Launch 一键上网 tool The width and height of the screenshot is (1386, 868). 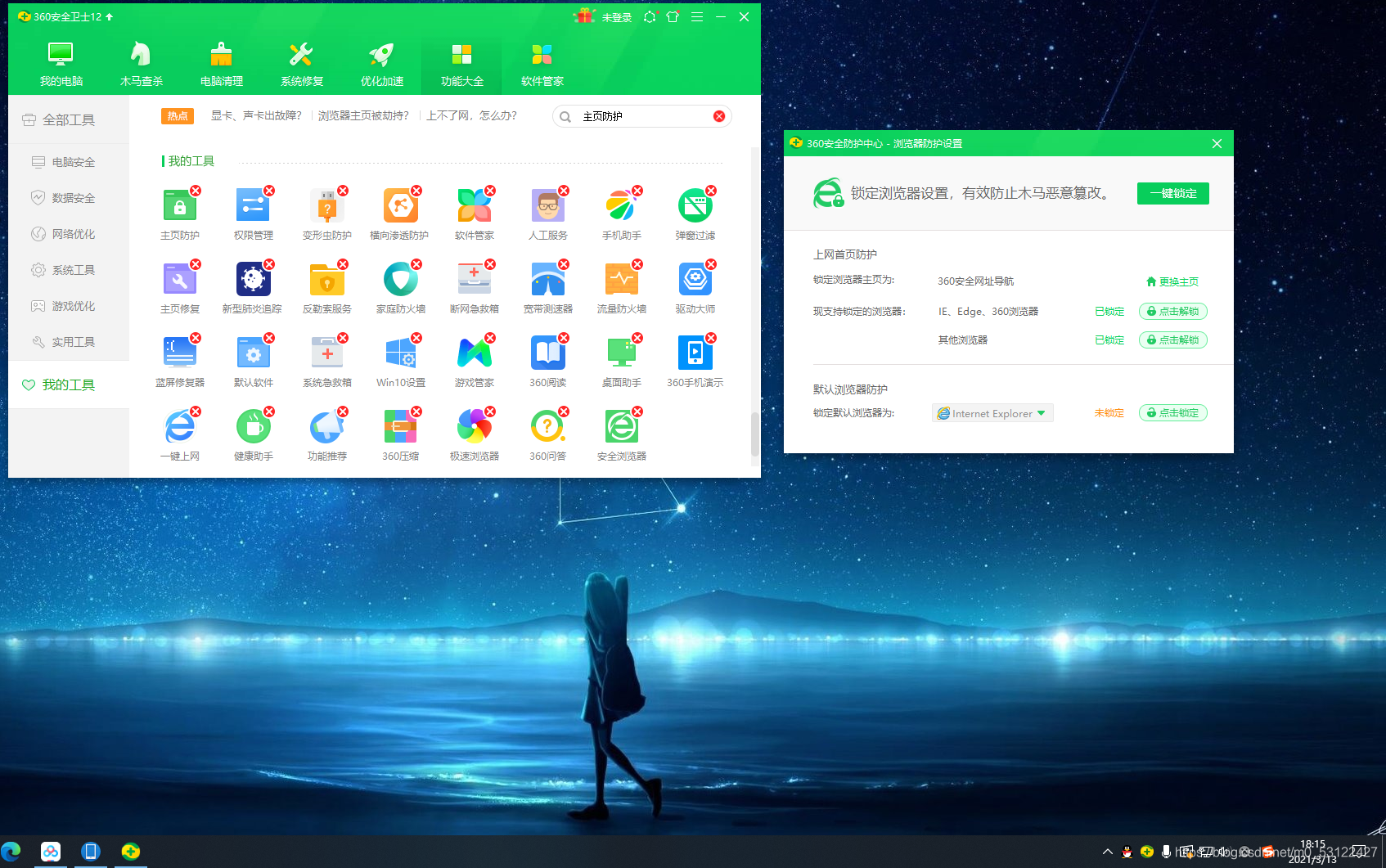180,435
